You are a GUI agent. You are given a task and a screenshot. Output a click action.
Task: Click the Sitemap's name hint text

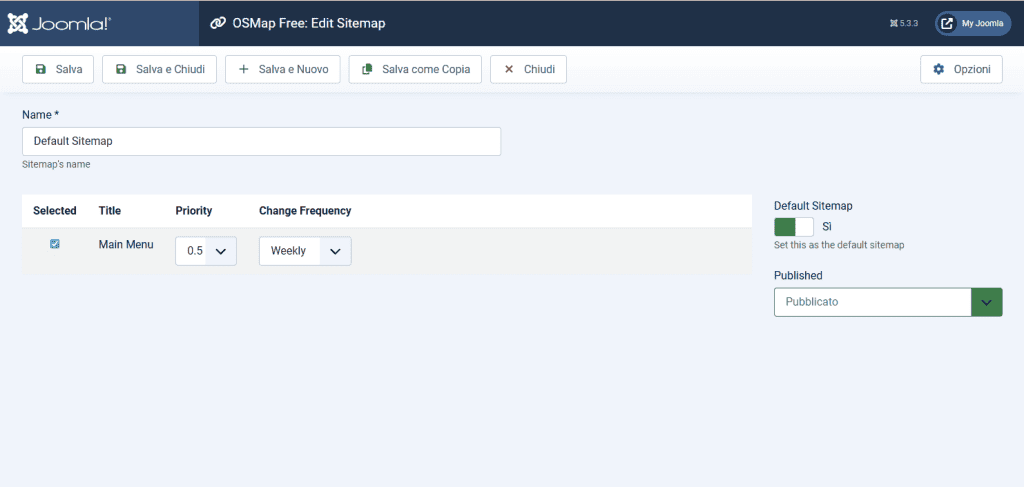56,165
